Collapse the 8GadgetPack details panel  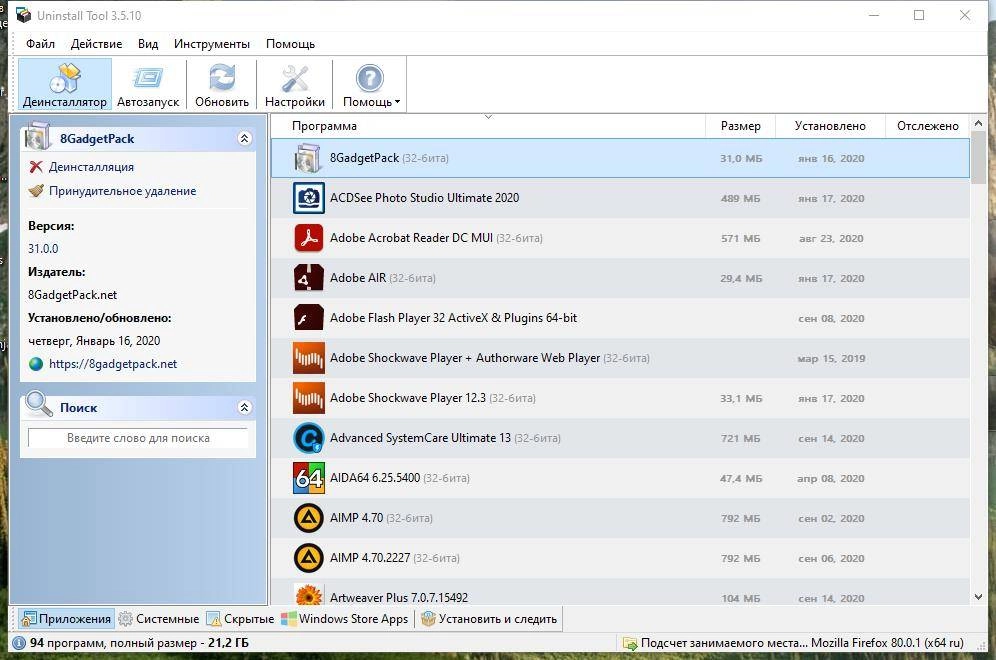[x=245, y=138]
